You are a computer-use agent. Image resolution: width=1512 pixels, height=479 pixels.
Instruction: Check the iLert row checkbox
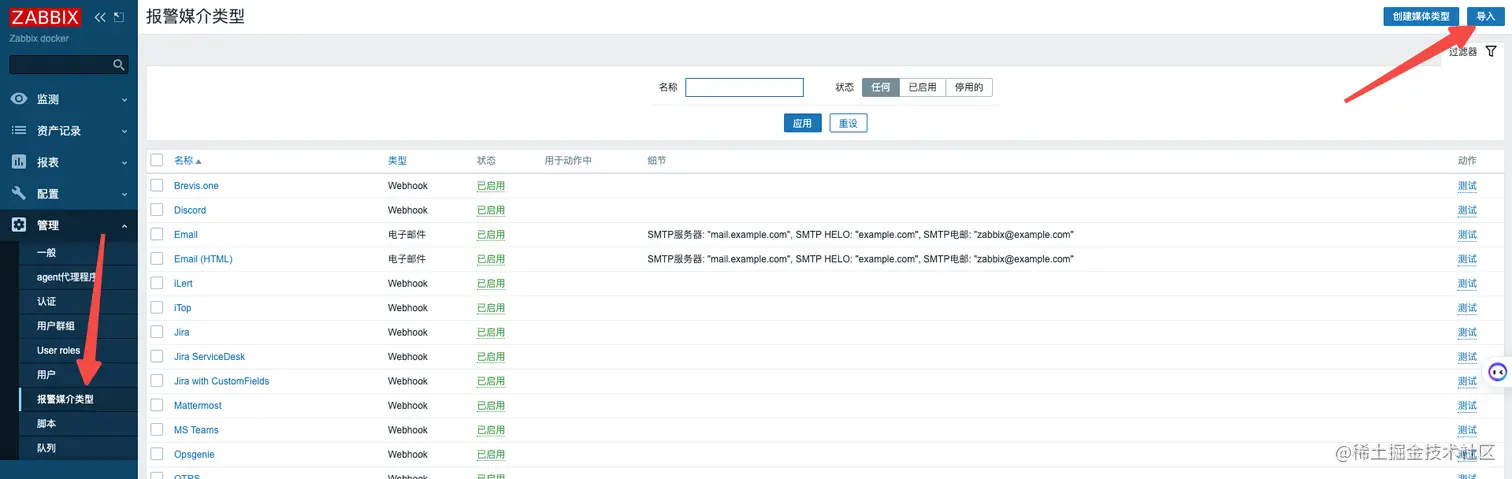(x=156, y=283)
